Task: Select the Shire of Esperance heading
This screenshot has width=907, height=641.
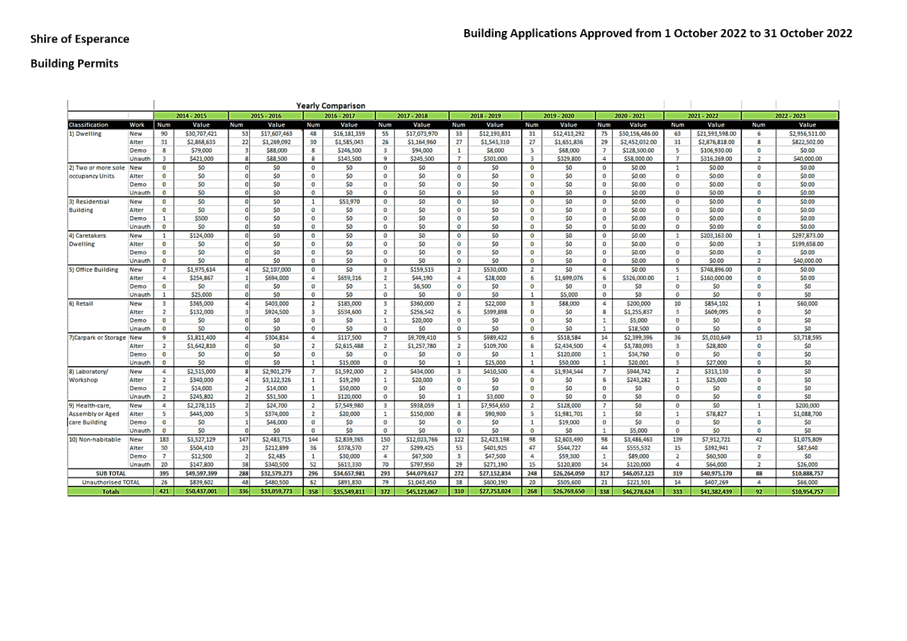Action: pos(80,39)
